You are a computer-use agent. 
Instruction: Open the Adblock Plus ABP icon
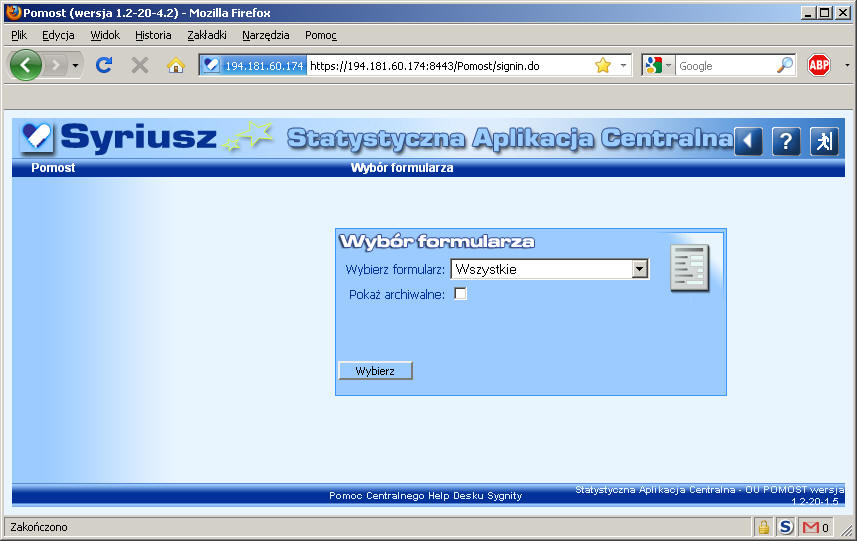pos(819,66)
